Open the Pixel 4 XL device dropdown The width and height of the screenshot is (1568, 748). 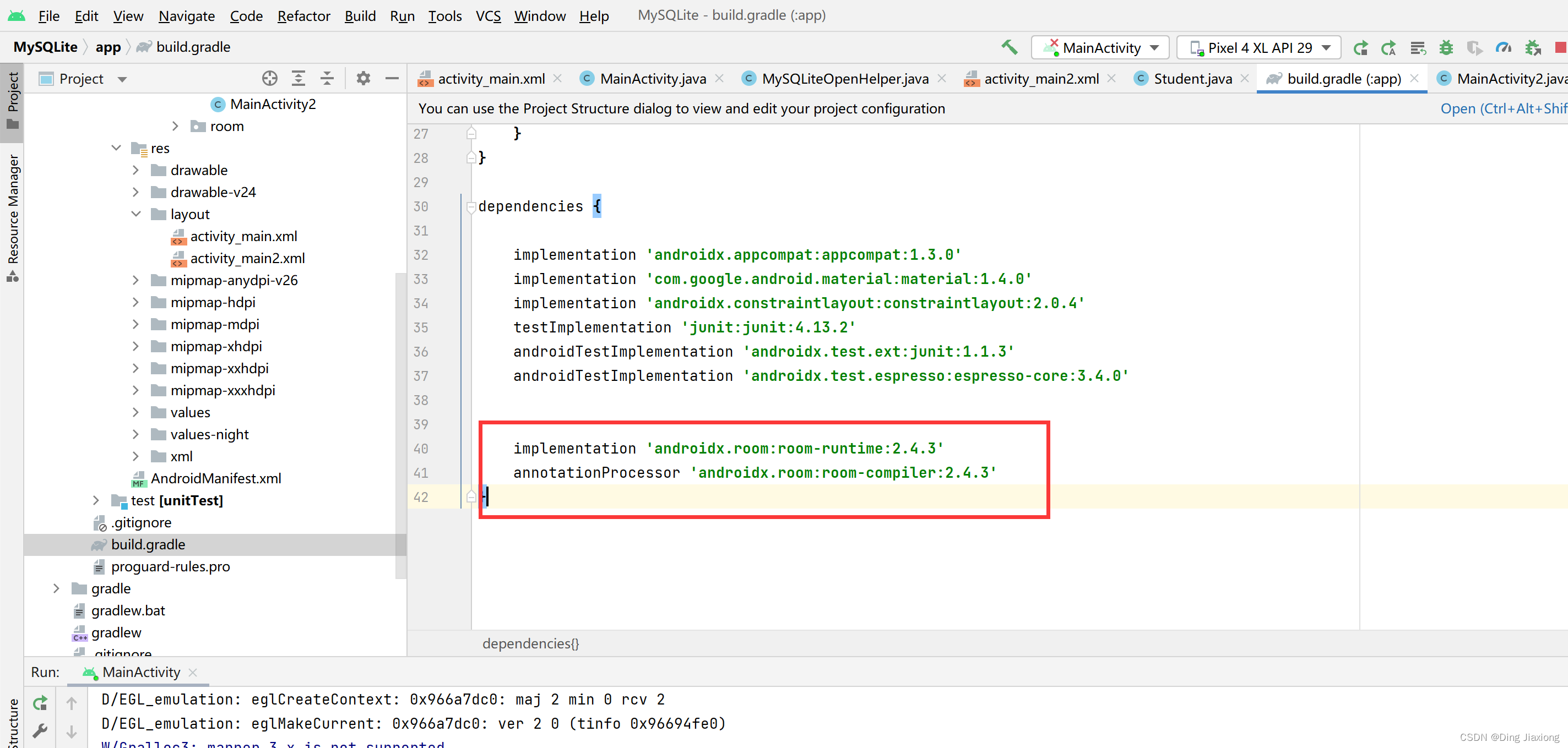1258,47
